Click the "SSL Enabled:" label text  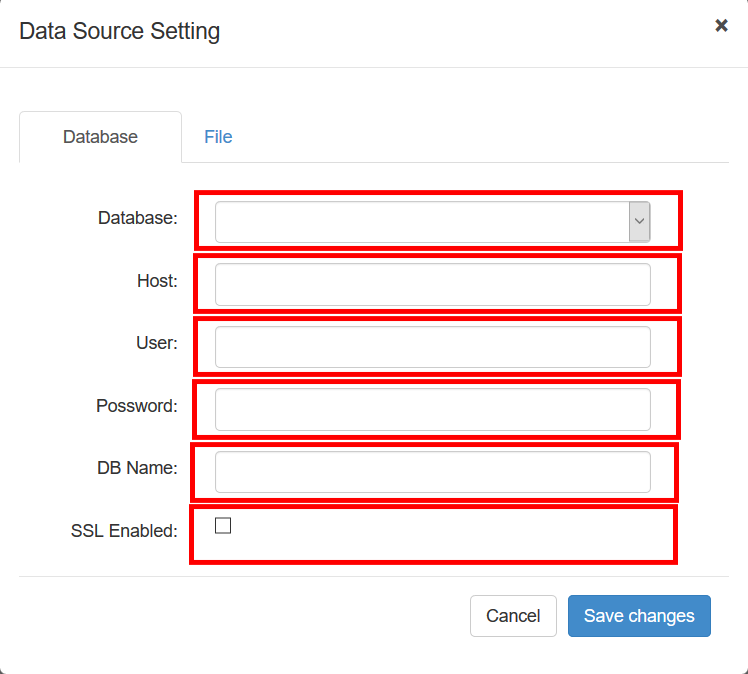[124, 531]
